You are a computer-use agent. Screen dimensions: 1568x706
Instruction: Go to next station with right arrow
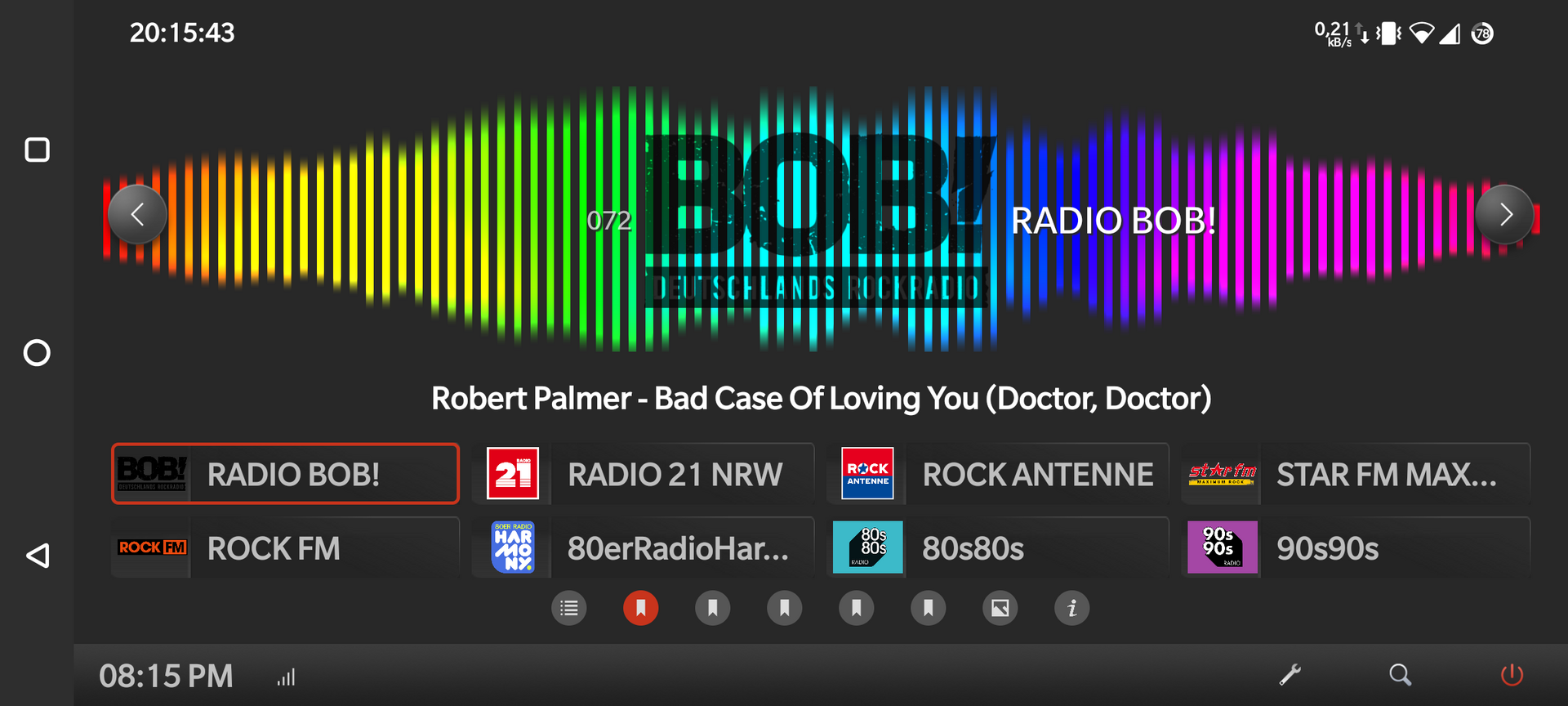(x=1504, y=215)
